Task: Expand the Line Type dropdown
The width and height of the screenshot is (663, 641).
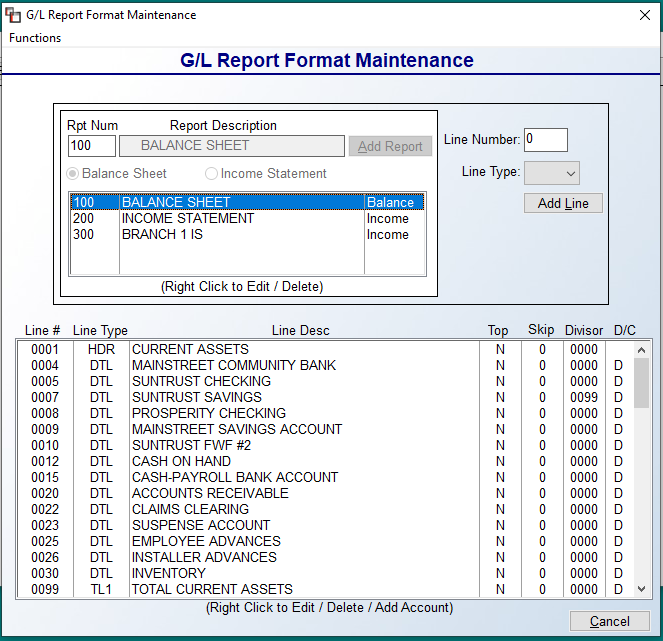Action: coord(552,173)
